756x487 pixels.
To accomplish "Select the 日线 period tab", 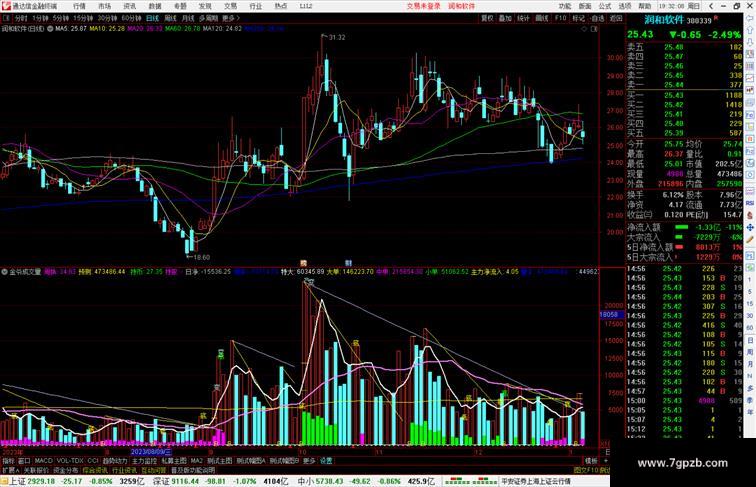I will tap(152, 18).
